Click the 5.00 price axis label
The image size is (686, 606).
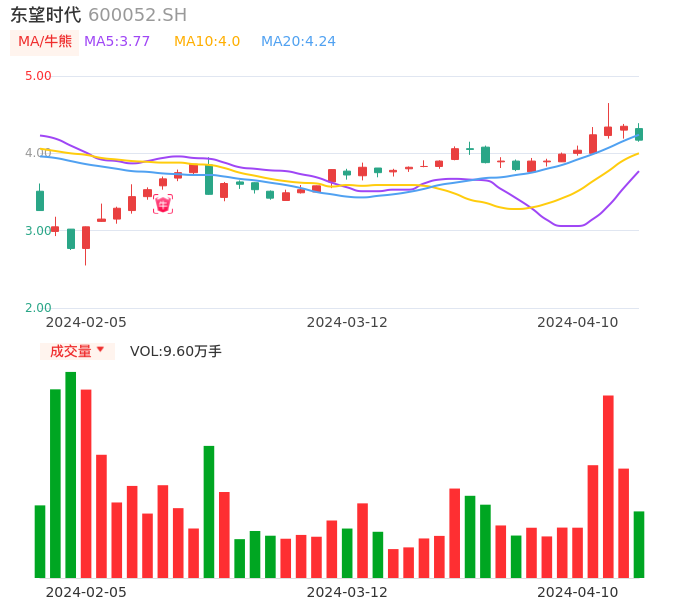tap(38, 76)
